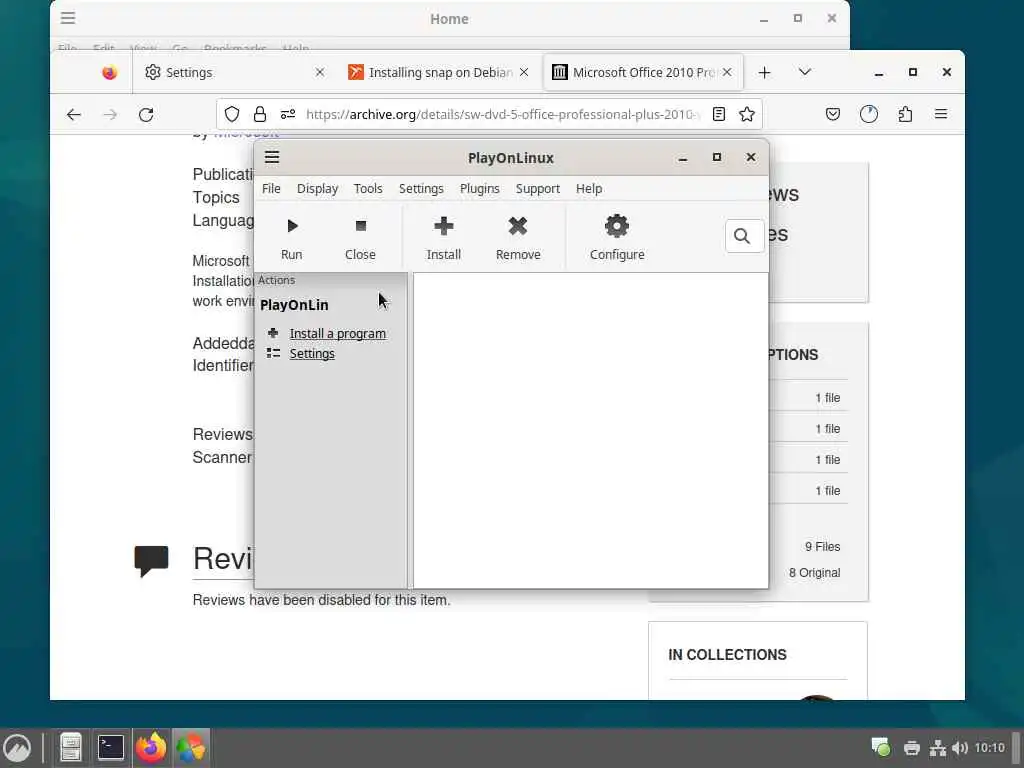Screen dimensions: 1024x768
Task: Click Save to Pocket icon
Action: [833, 114]
